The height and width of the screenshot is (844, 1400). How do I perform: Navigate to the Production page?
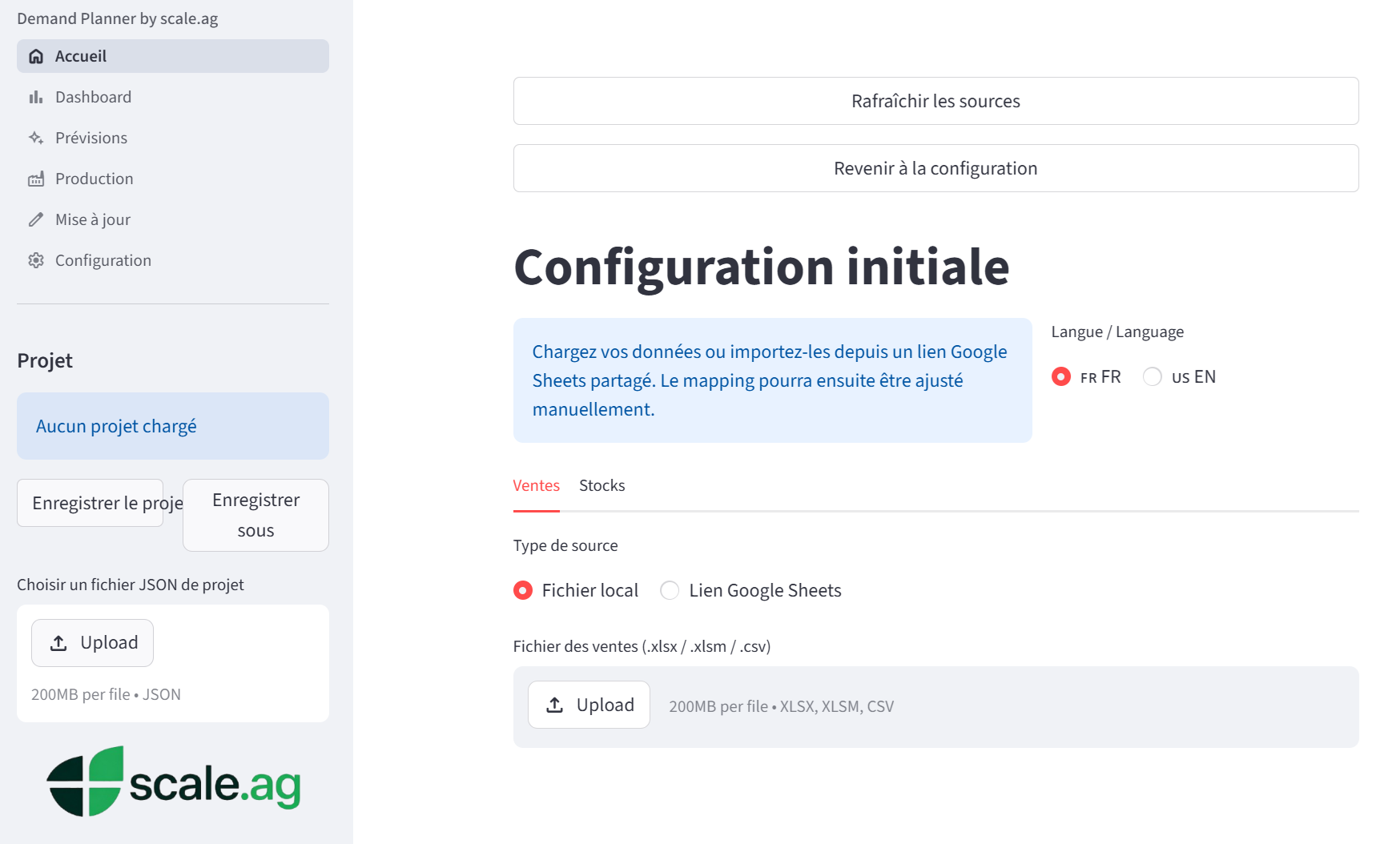tap(173, 179)
